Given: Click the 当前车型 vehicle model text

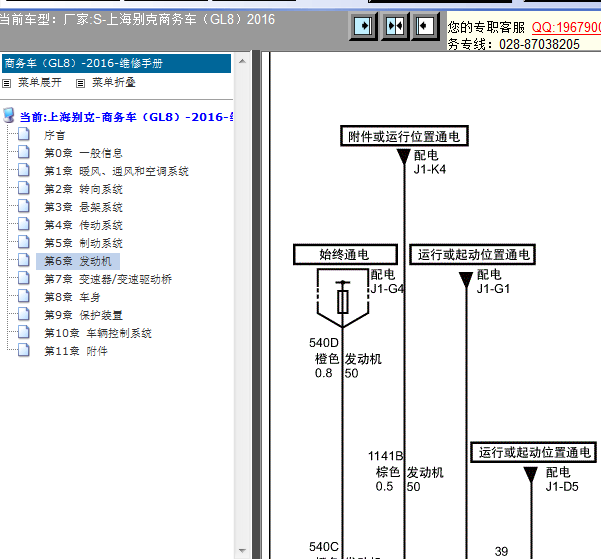Looking at the screenshot, I should (x=137, y=19).
